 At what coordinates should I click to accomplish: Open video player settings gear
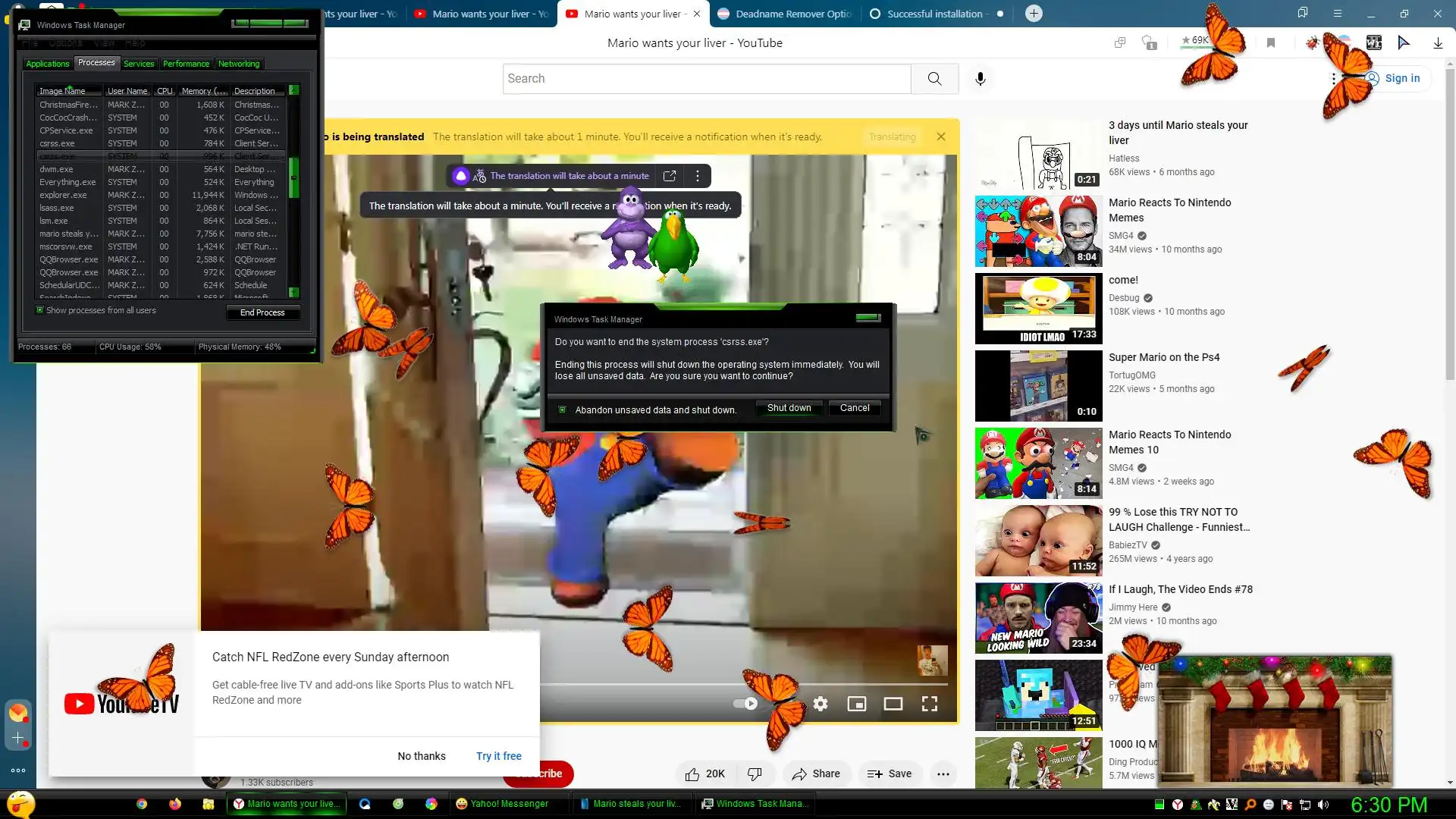[821, 704]
